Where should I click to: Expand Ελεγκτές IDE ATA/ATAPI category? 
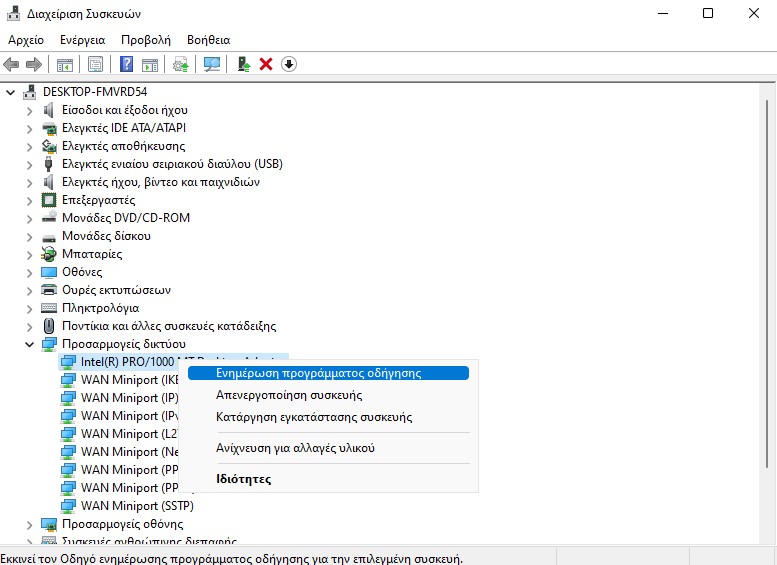[29, 129]
